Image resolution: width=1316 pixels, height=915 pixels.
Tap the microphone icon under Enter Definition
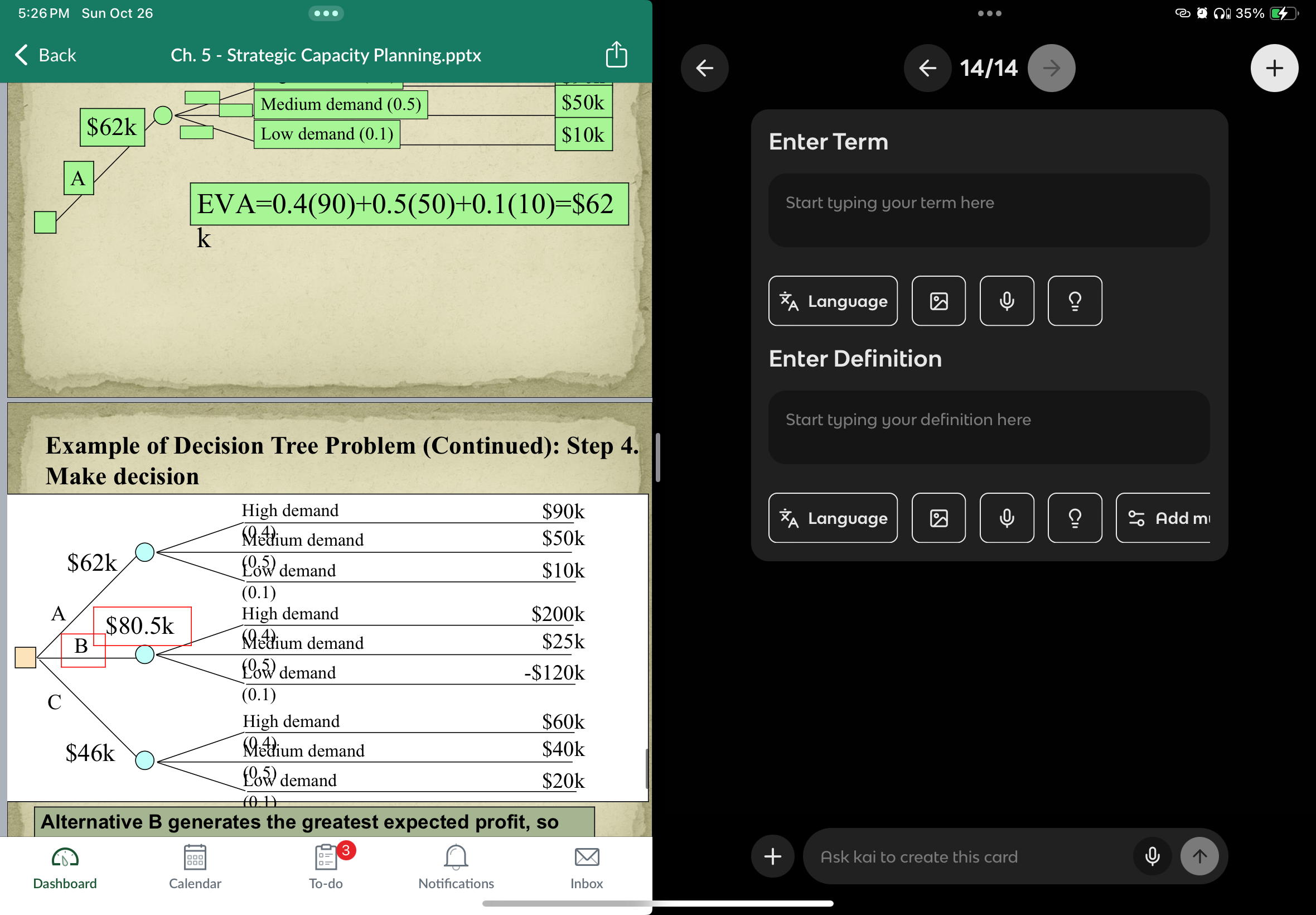tap(1006, 518)
